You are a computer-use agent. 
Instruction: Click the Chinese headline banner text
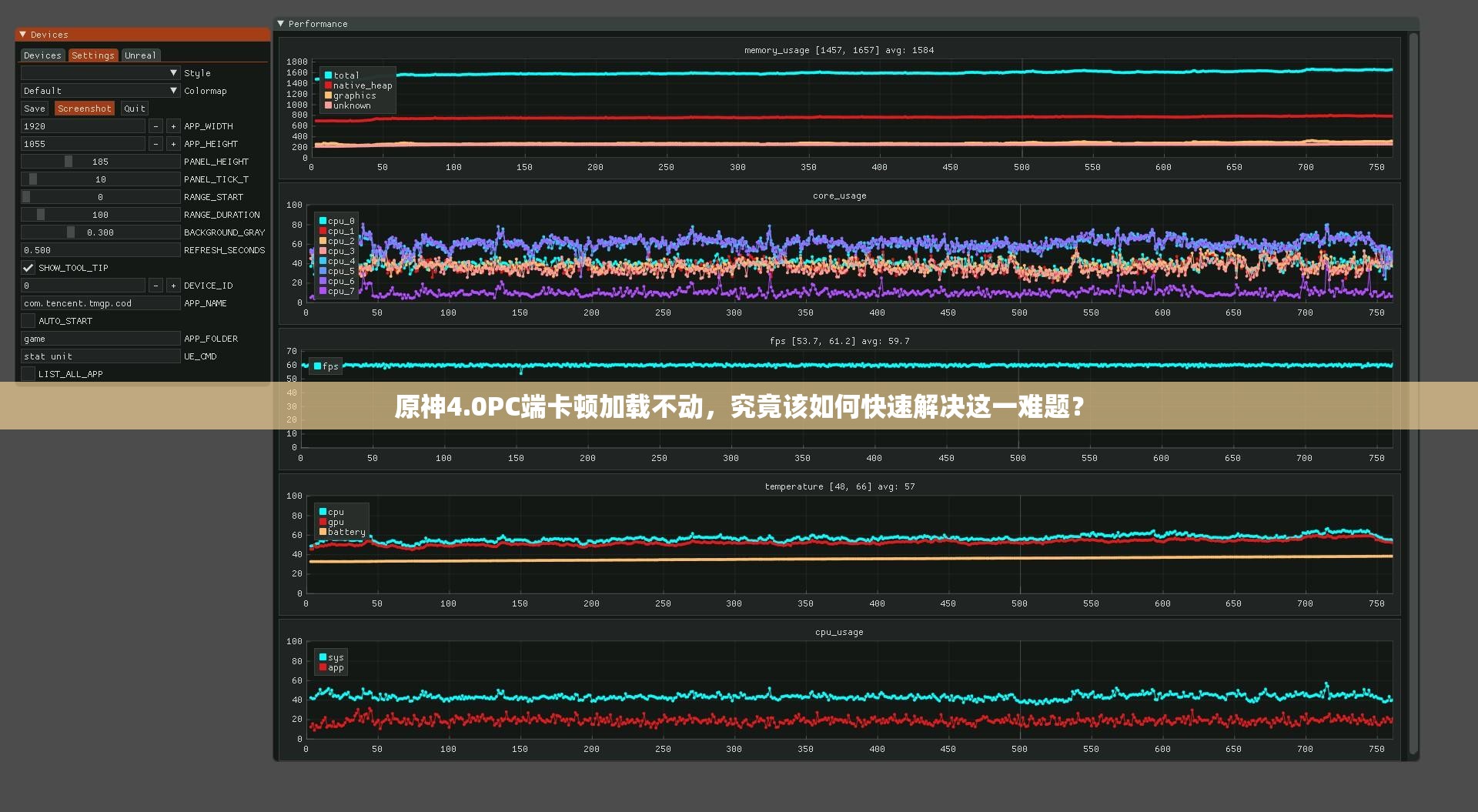tap(740, 406)
